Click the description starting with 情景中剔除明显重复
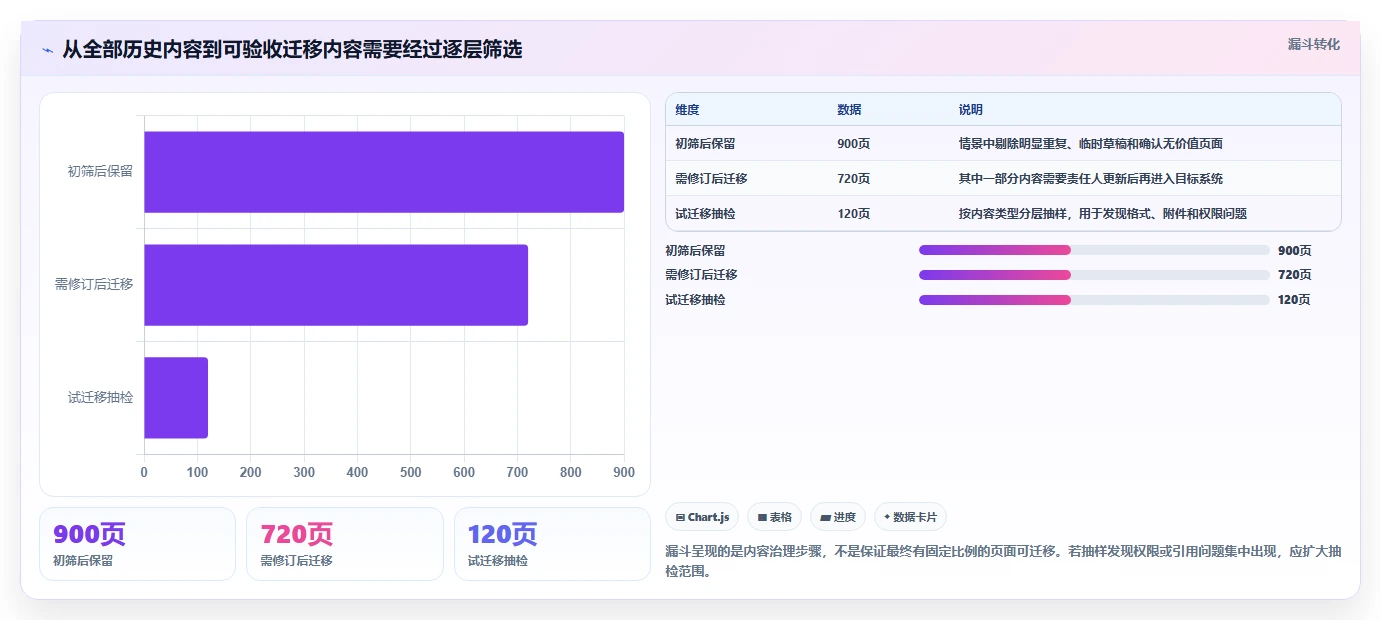 click(1090, 144)
